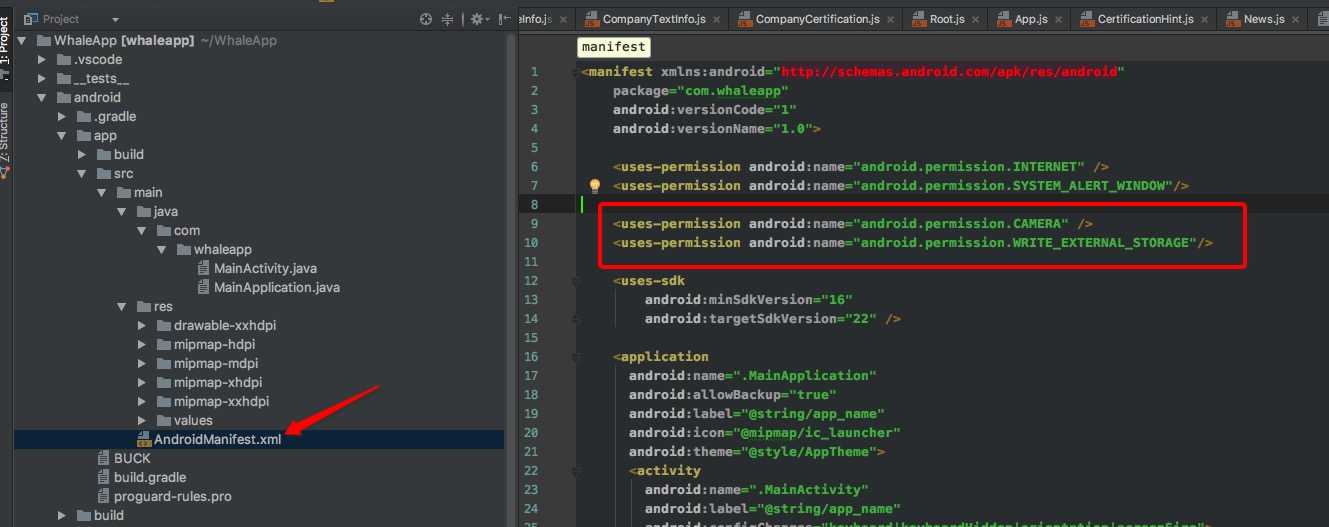Expand the drawable-xxhdpi folder arrow
Image resolution: width=1329 pixels, height=527 pixels.
pos(141,326)
